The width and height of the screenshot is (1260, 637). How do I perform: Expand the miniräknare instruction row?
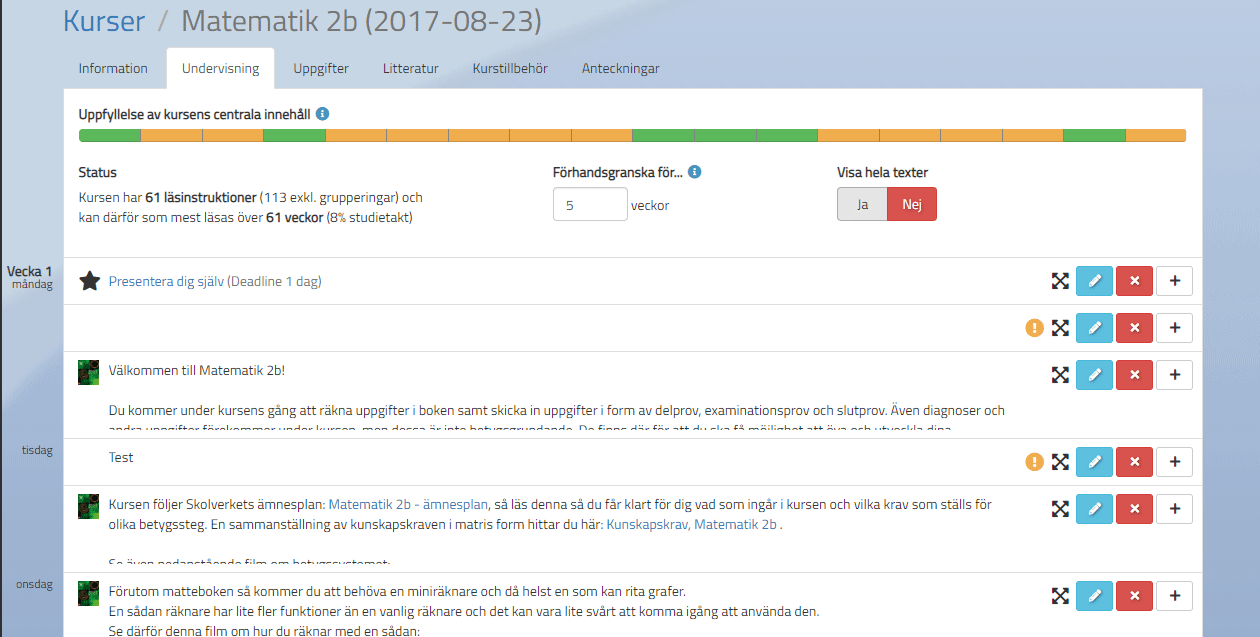coord(1061,596)
